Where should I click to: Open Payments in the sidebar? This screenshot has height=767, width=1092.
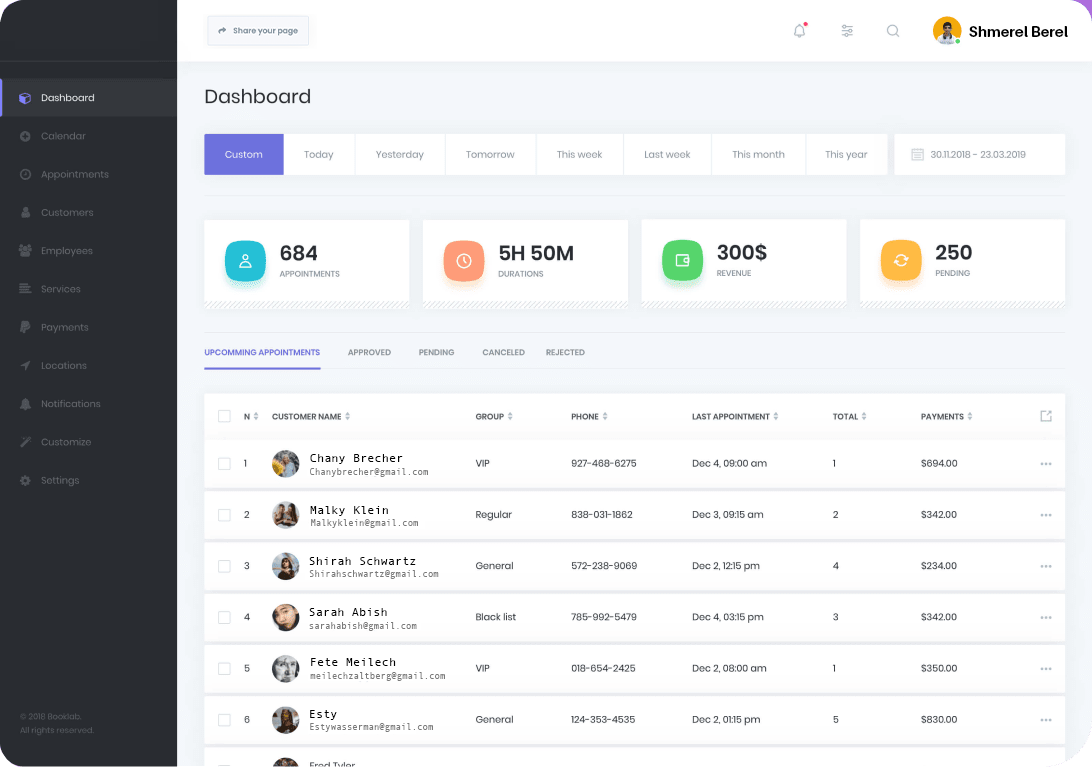coord(64,327)
